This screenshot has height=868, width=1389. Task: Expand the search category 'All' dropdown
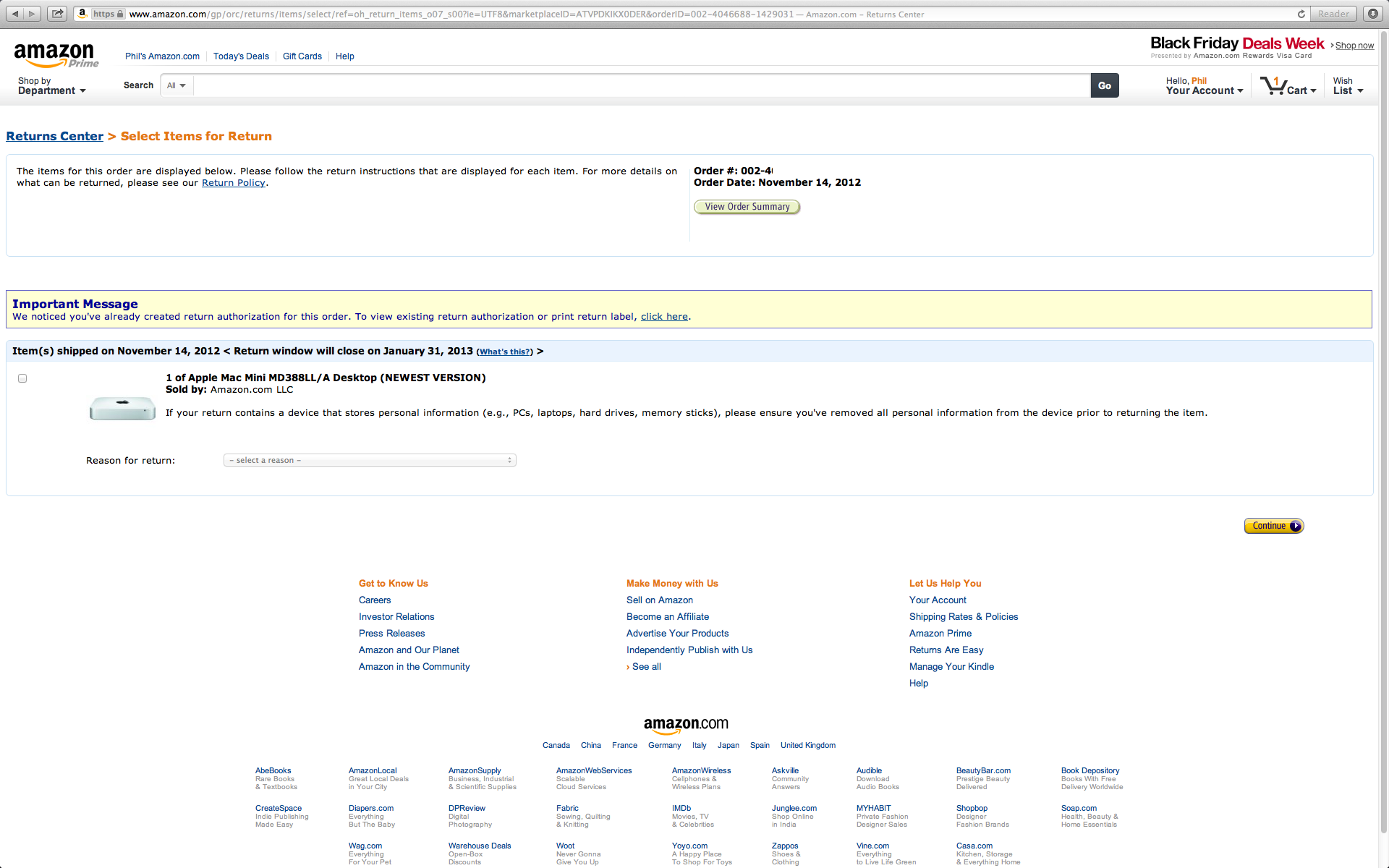177,85
